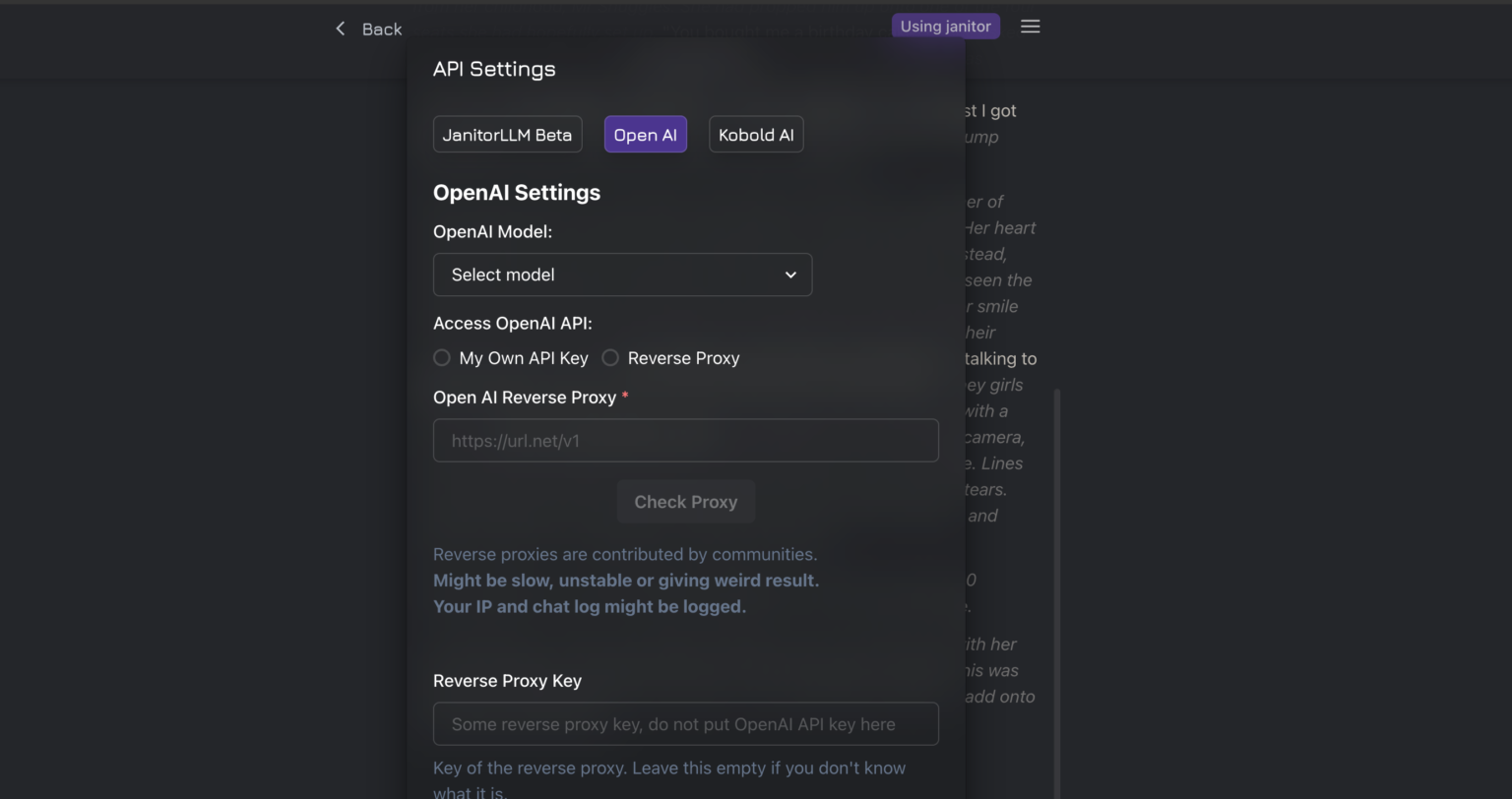Click the OpenAI Settings heading

[x=517, y=193]
